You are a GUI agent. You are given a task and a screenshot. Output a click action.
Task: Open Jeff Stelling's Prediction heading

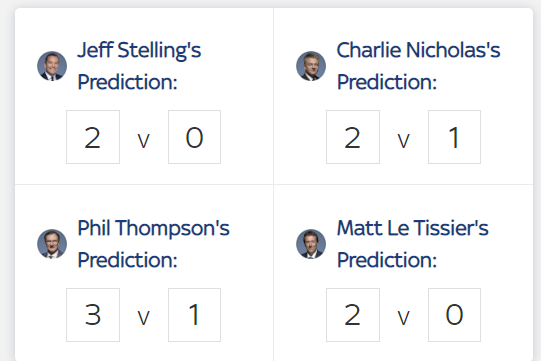click(x=139, y=66)
